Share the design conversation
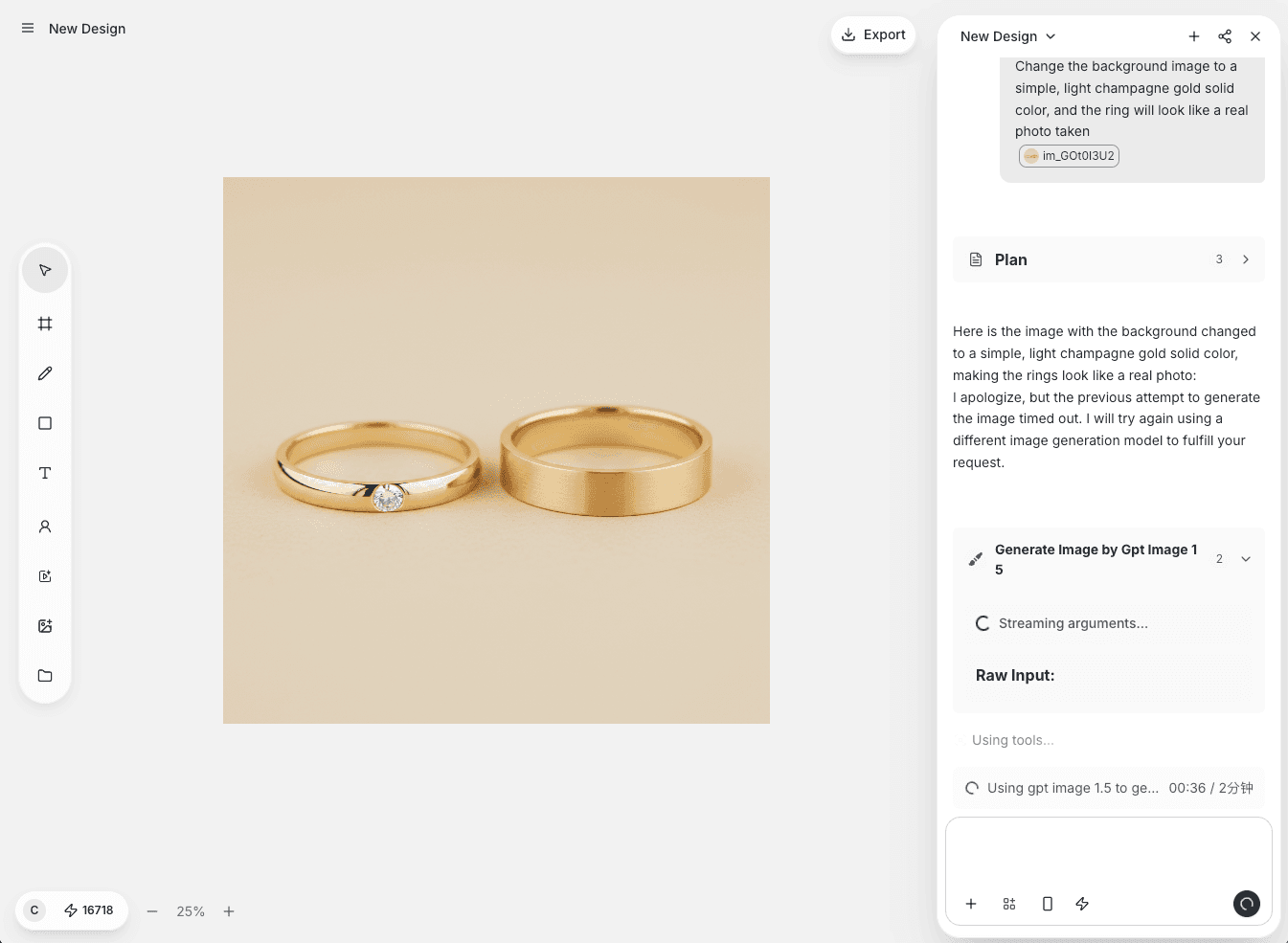The image size is (1288, 943). click(x=1225, y=36)
